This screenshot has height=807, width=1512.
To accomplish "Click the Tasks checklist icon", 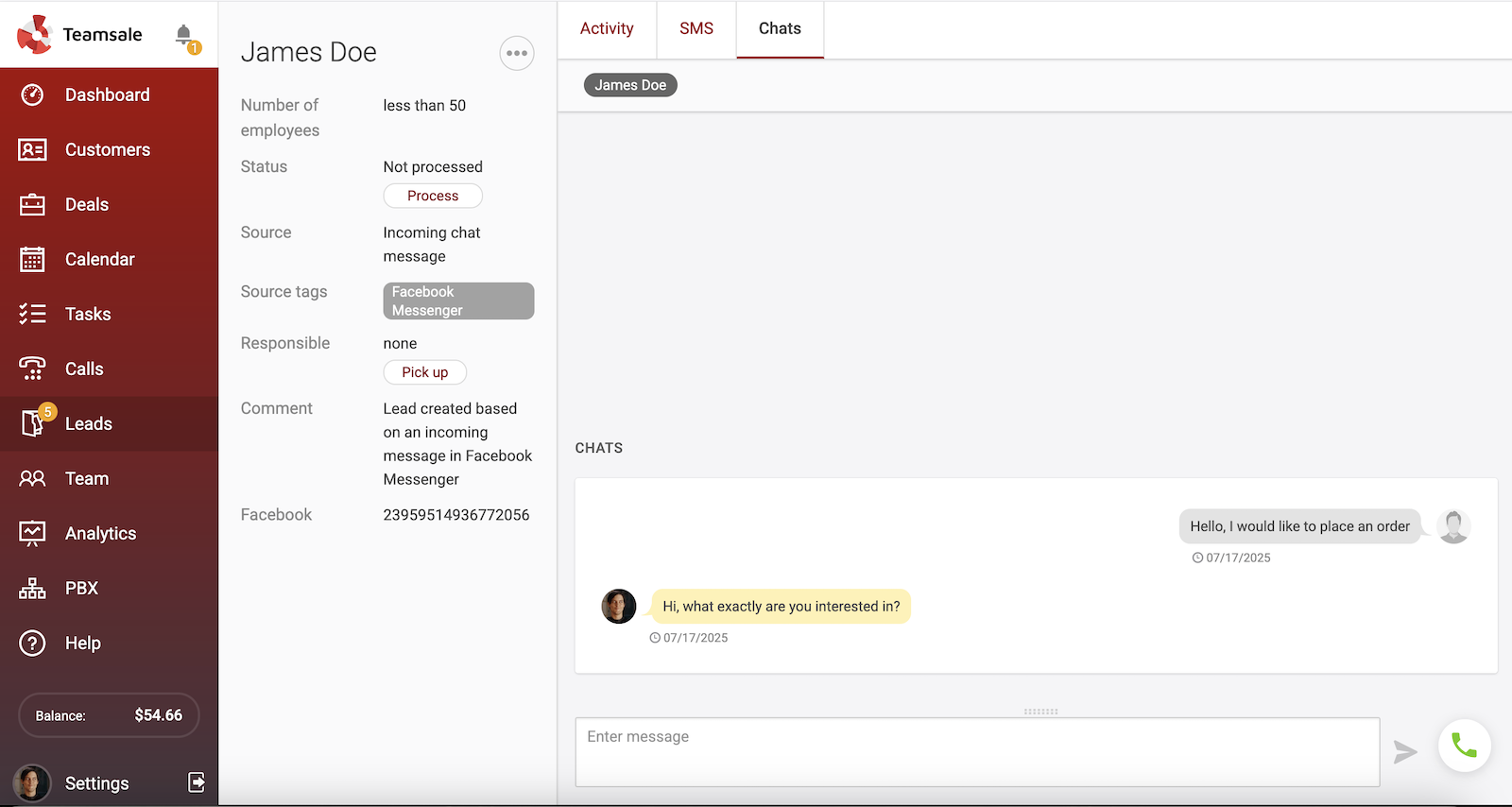I will pos(32,314).
